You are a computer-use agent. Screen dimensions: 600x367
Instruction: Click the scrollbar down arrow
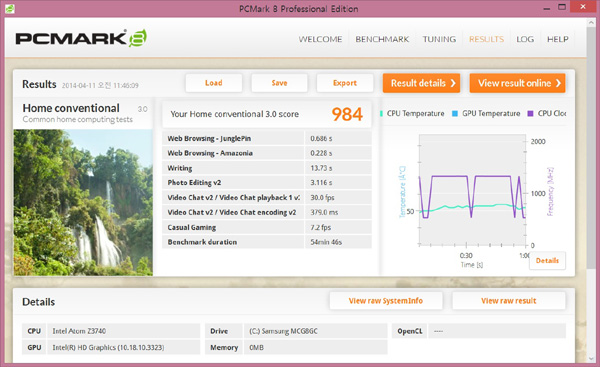click(591, 359)
